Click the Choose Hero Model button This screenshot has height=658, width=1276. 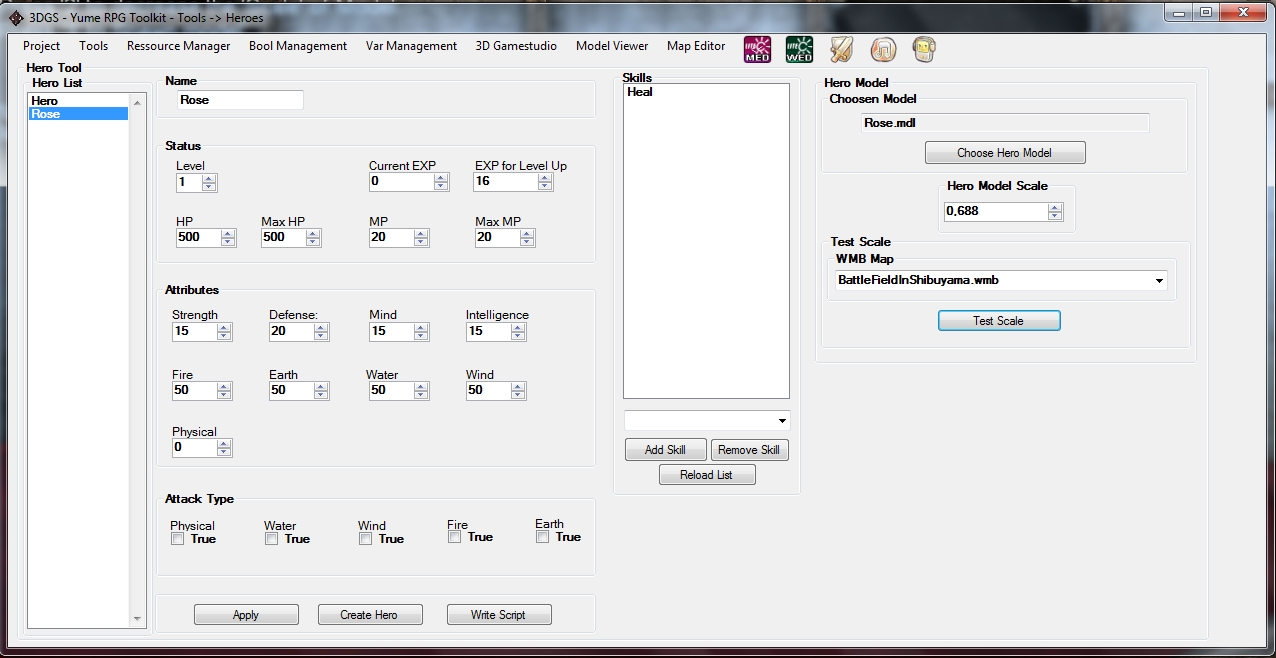[x=1005, y=153]
